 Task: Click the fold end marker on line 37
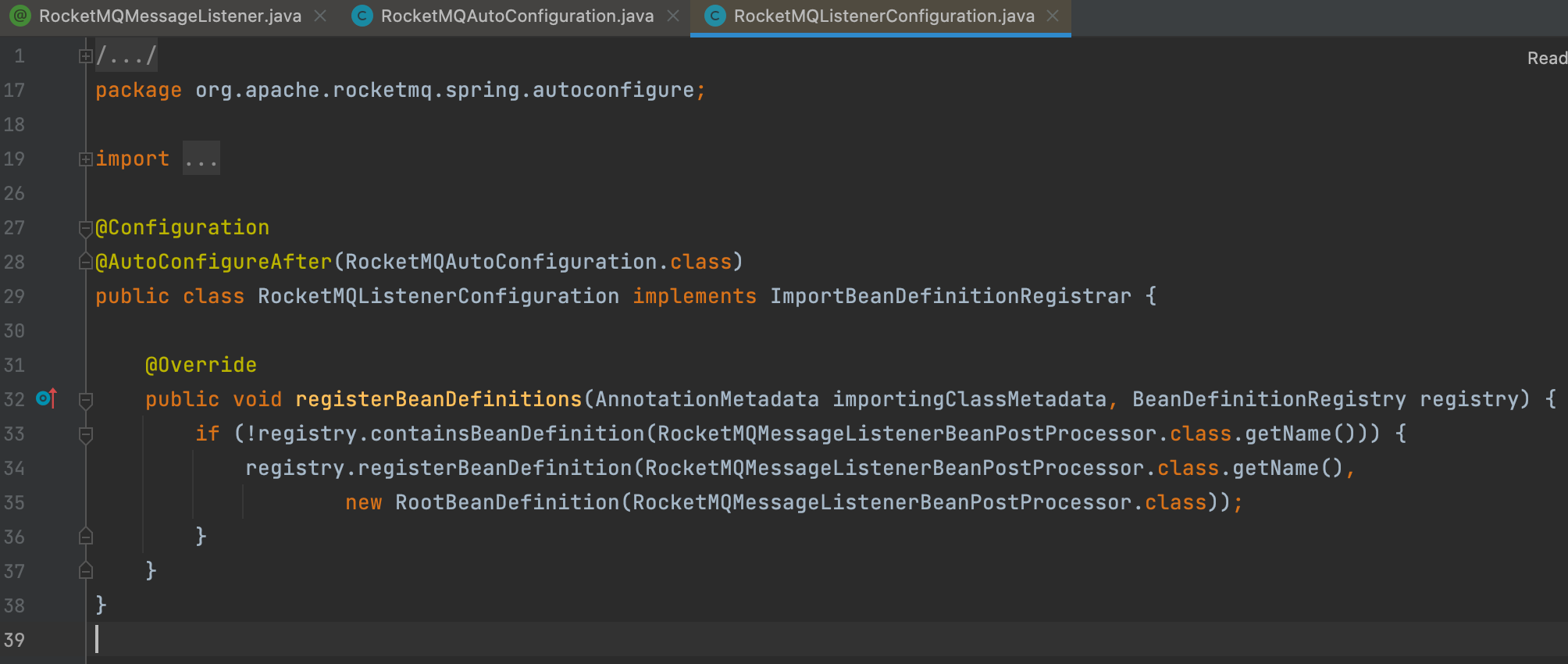86,571
